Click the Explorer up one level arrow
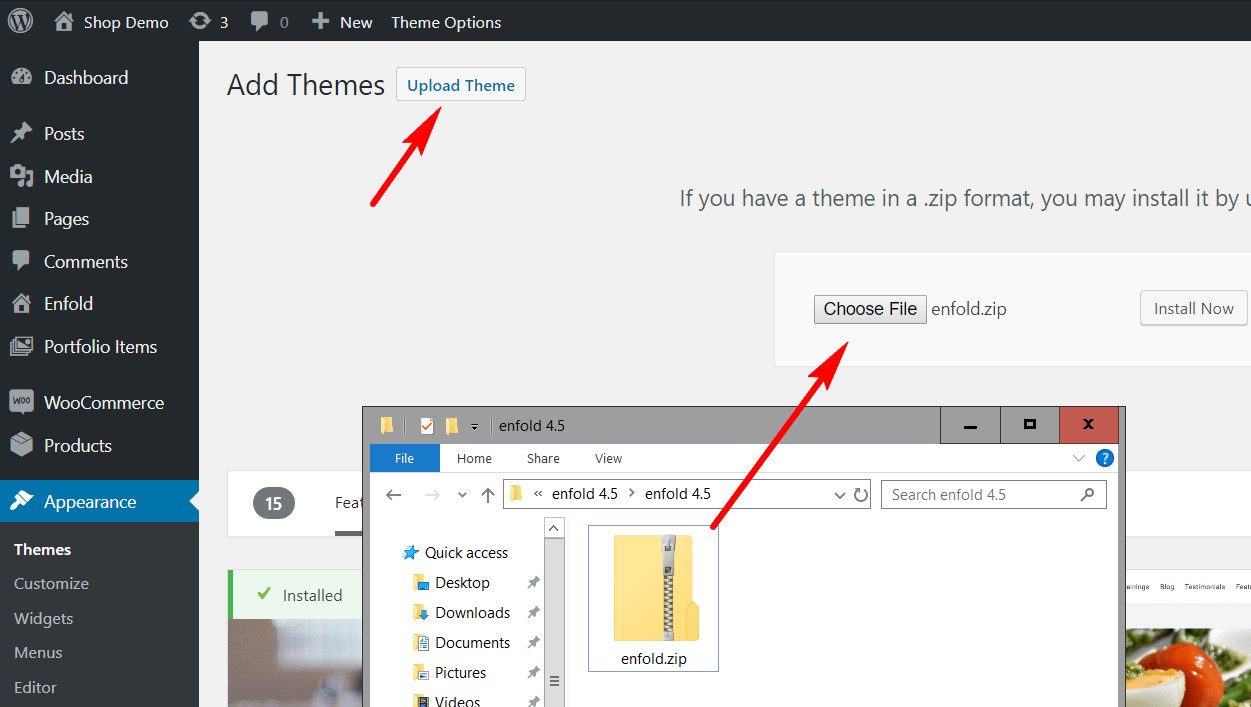The image size is (1251, 707). [x=488, y=495]
